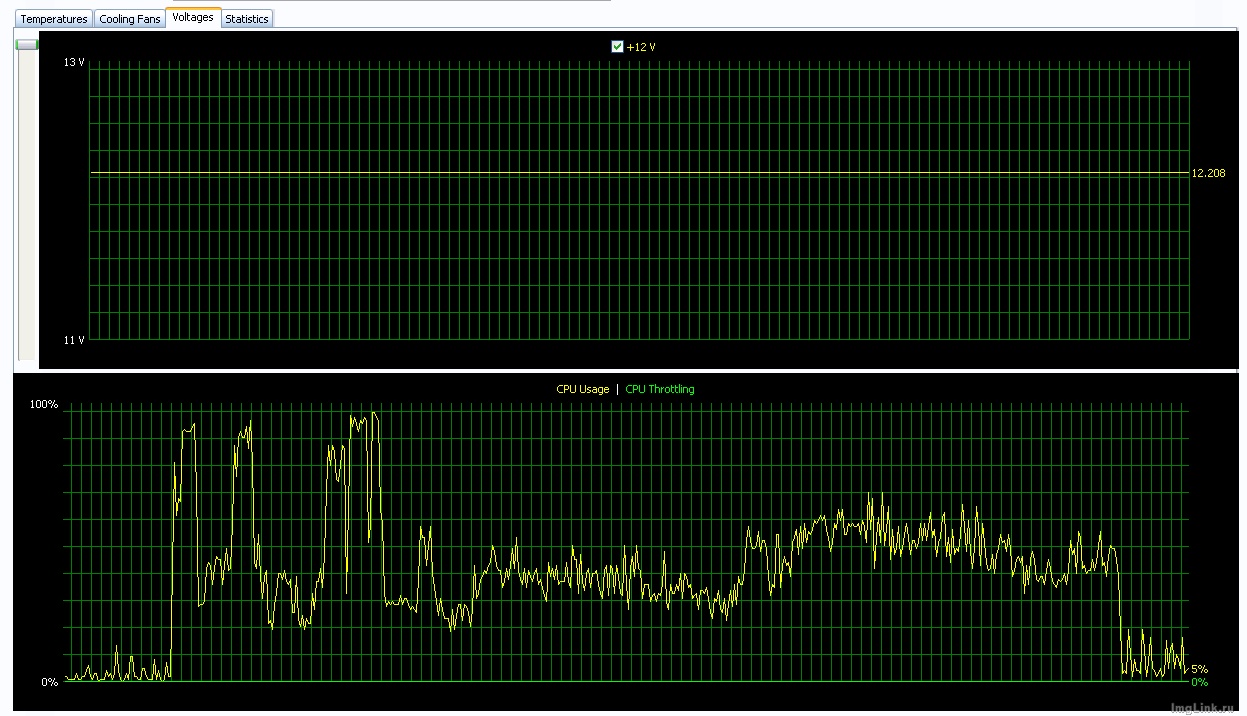Viewport: 1247px width, 716px height.
Task: Click the 13 V axis label
Action: (x=74, y=62)
